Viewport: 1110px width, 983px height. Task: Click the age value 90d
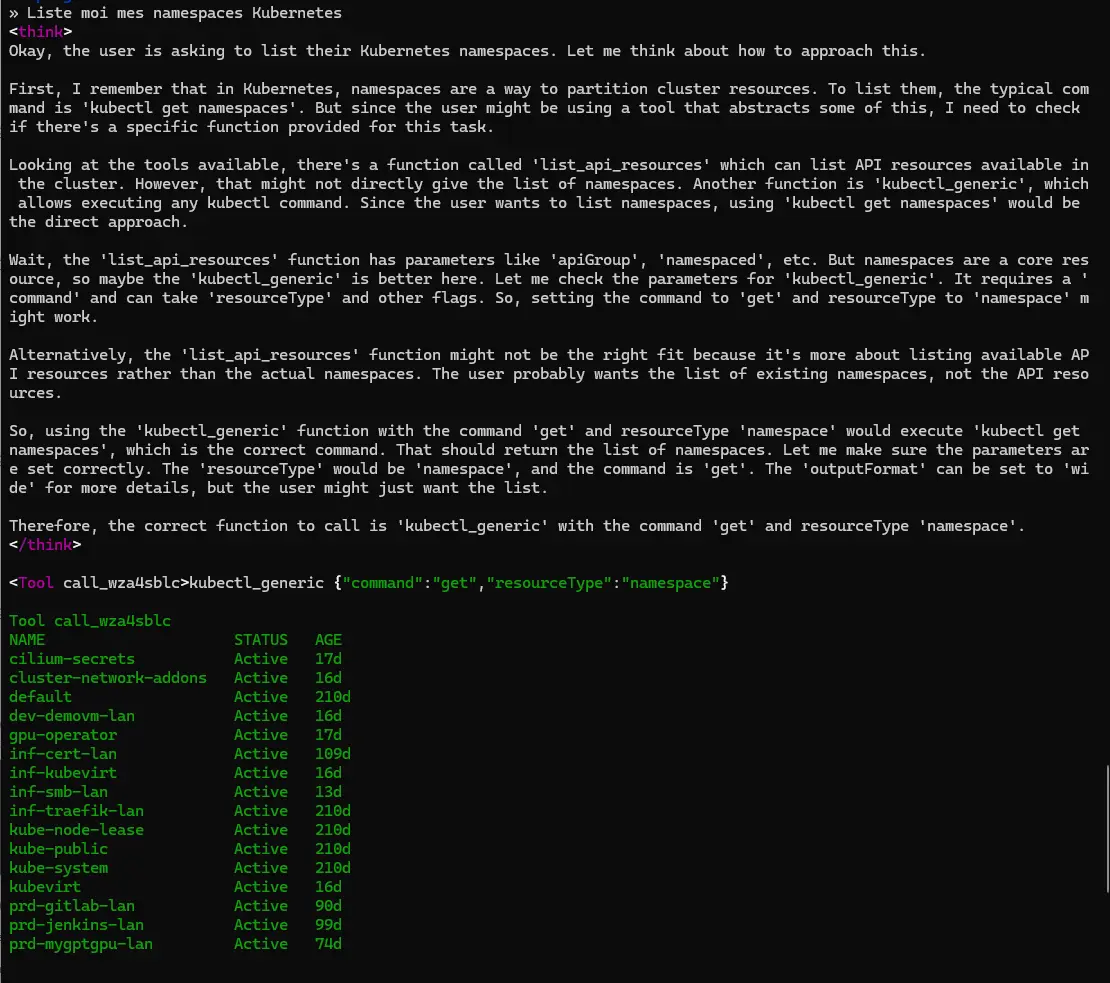(328, 907)
